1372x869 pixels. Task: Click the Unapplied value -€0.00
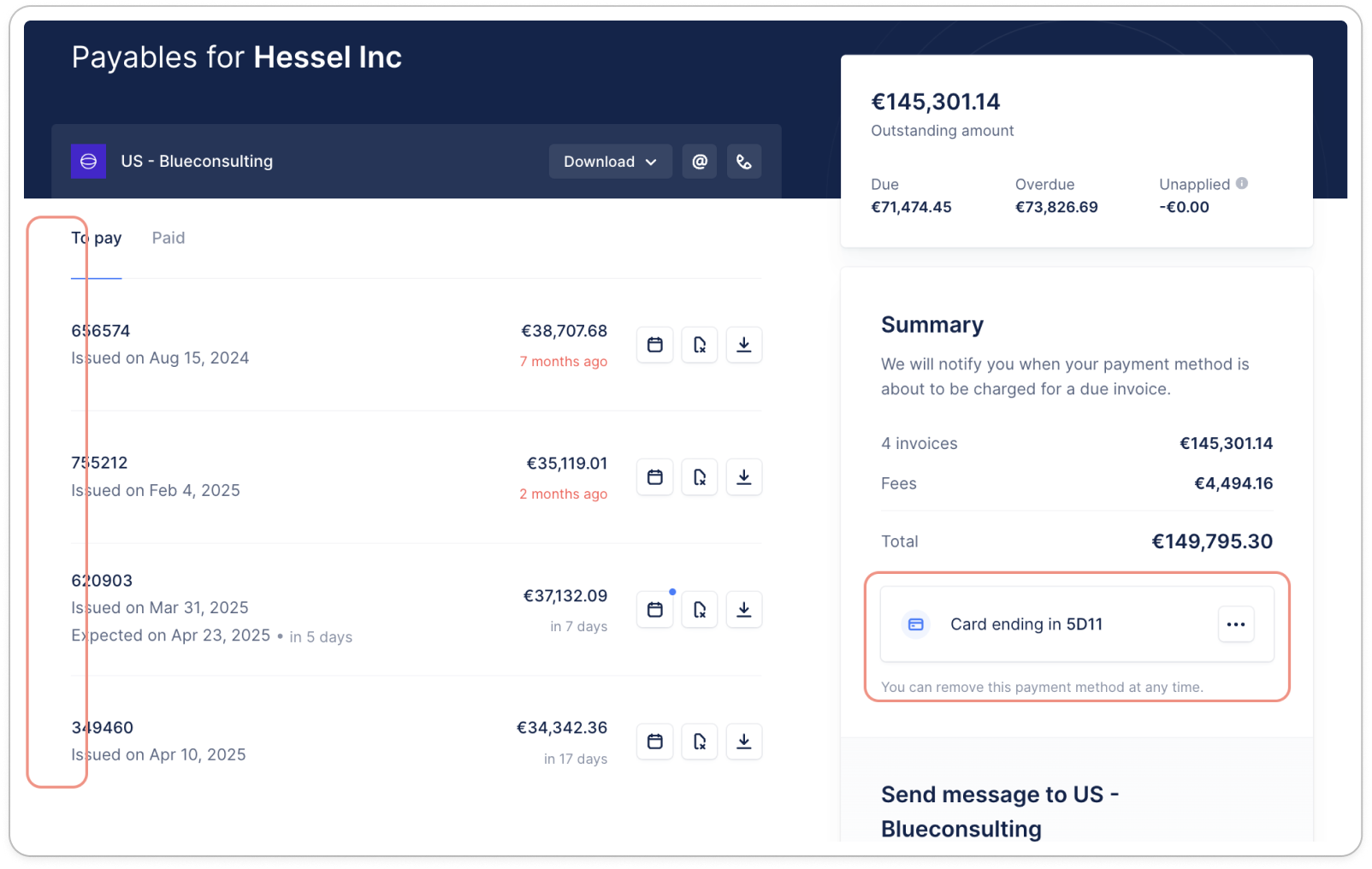[x=1184, y=207]
